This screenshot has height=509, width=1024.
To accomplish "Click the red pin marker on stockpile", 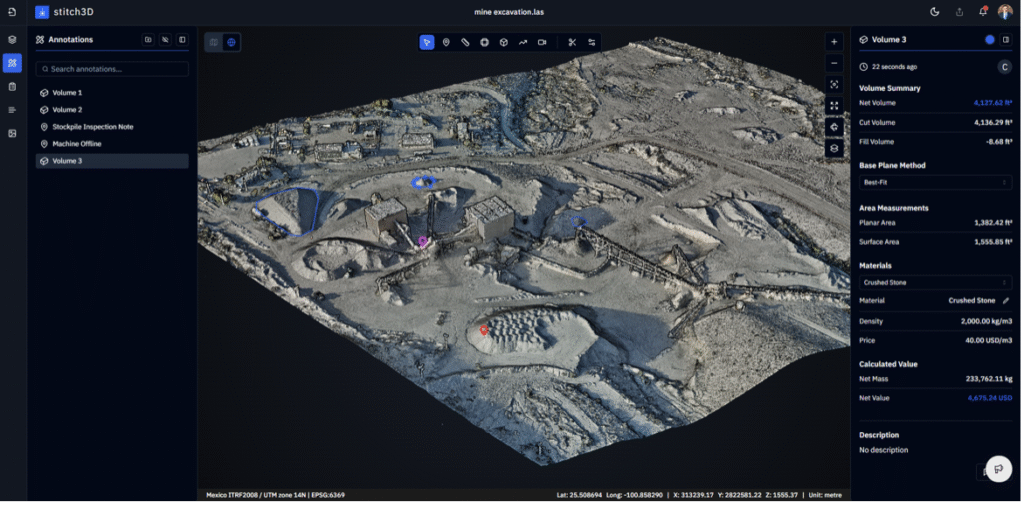I will coord(484,330).
